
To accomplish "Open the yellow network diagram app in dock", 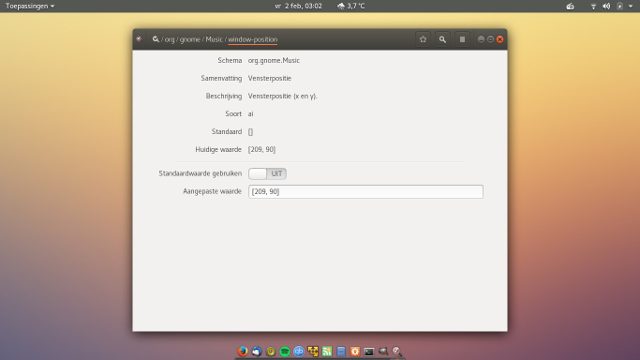I will click(x=313, y=351).
